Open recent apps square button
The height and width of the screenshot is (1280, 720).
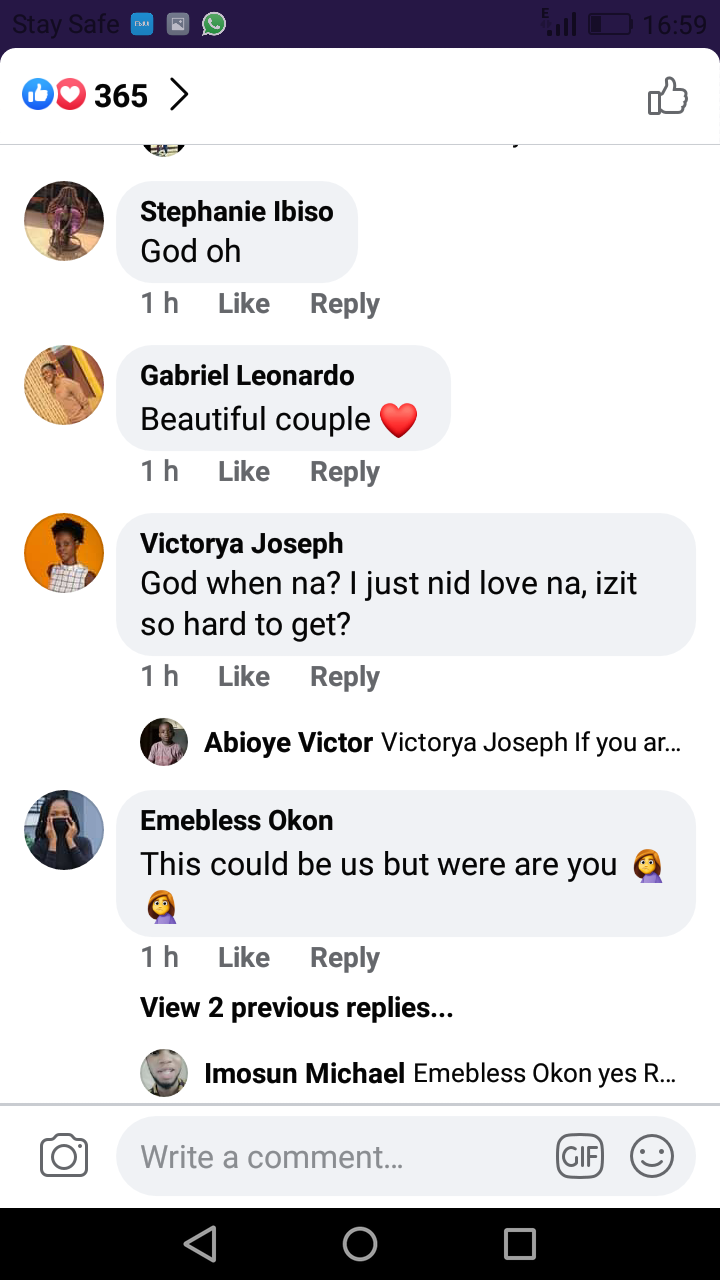click(520, 1244)
